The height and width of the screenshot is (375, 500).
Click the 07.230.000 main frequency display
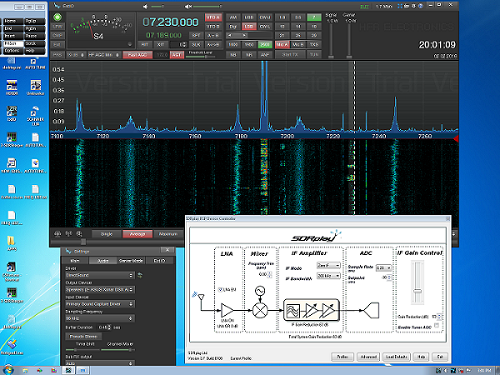[170, 22]
